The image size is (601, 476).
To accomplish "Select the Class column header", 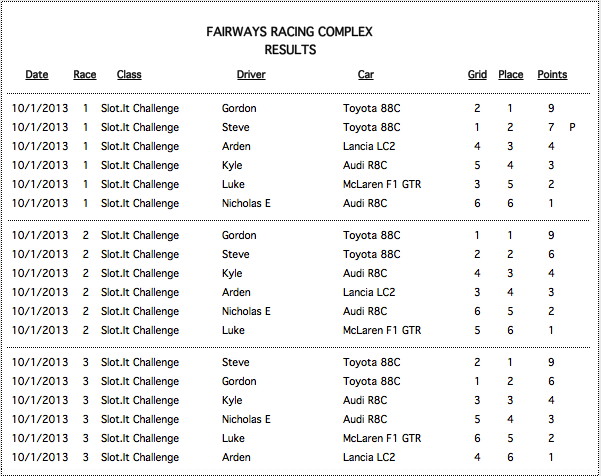I will (x=129, y=74).
